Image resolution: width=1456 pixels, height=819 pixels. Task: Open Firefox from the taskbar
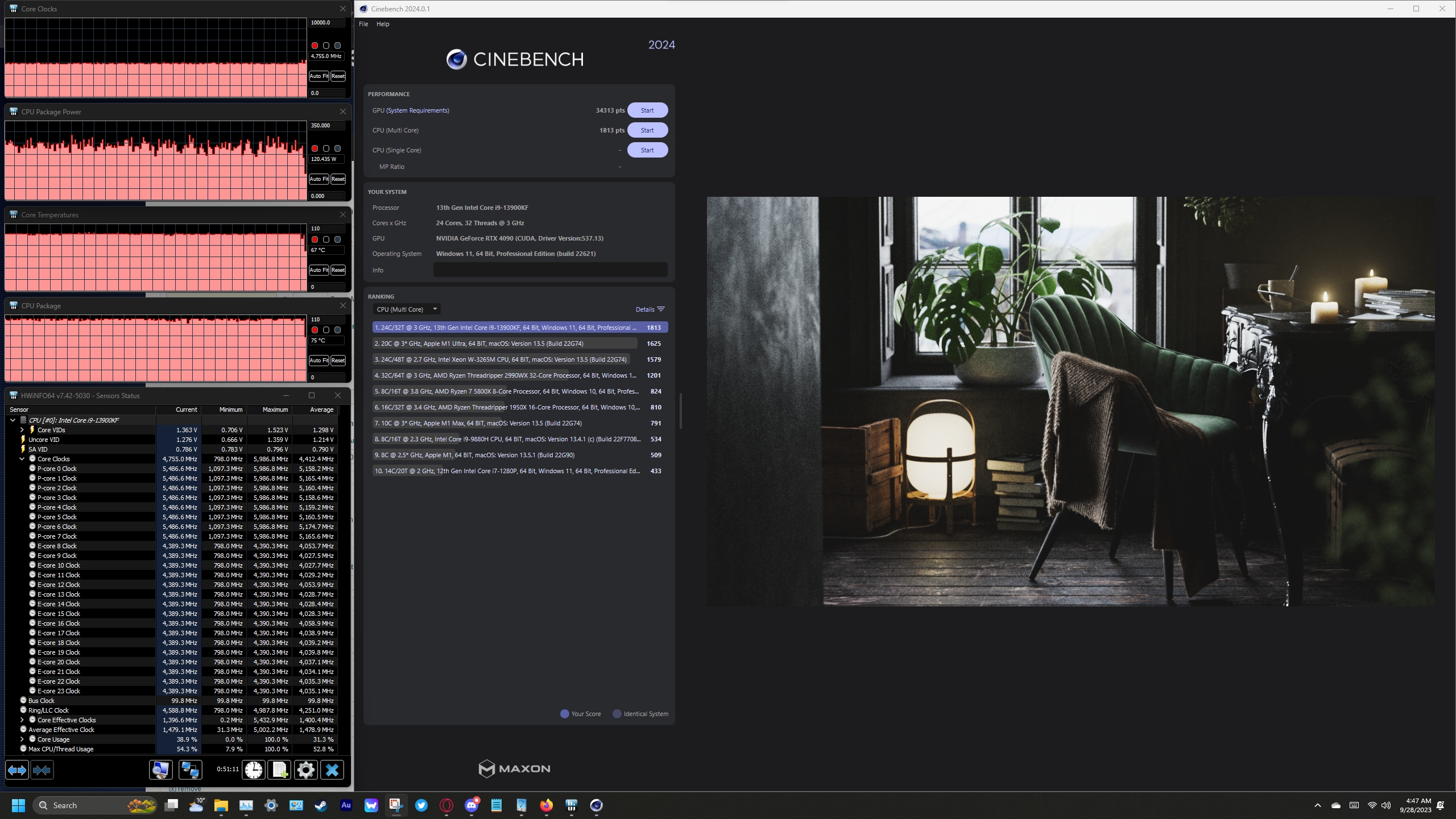tap(547, 805)
